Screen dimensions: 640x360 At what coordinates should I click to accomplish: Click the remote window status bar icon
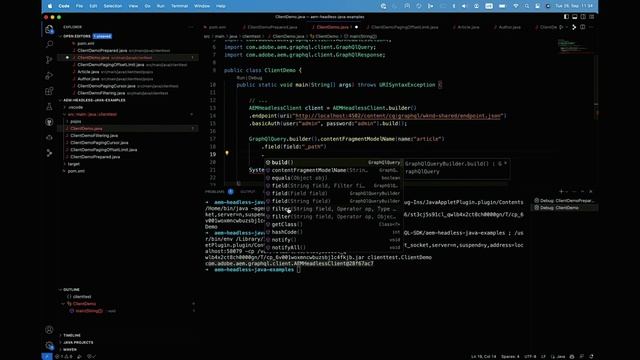point(47,356)
